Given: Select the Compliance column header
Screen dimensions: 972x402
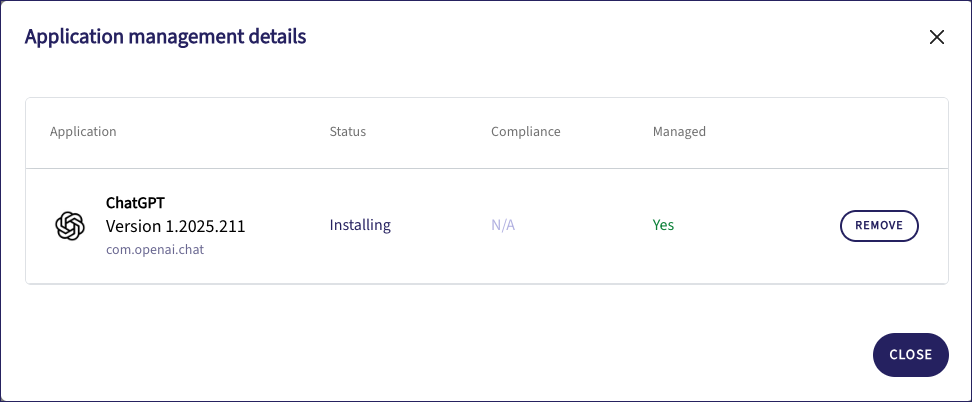Looking at the screenshot, I should coord(525,132).
